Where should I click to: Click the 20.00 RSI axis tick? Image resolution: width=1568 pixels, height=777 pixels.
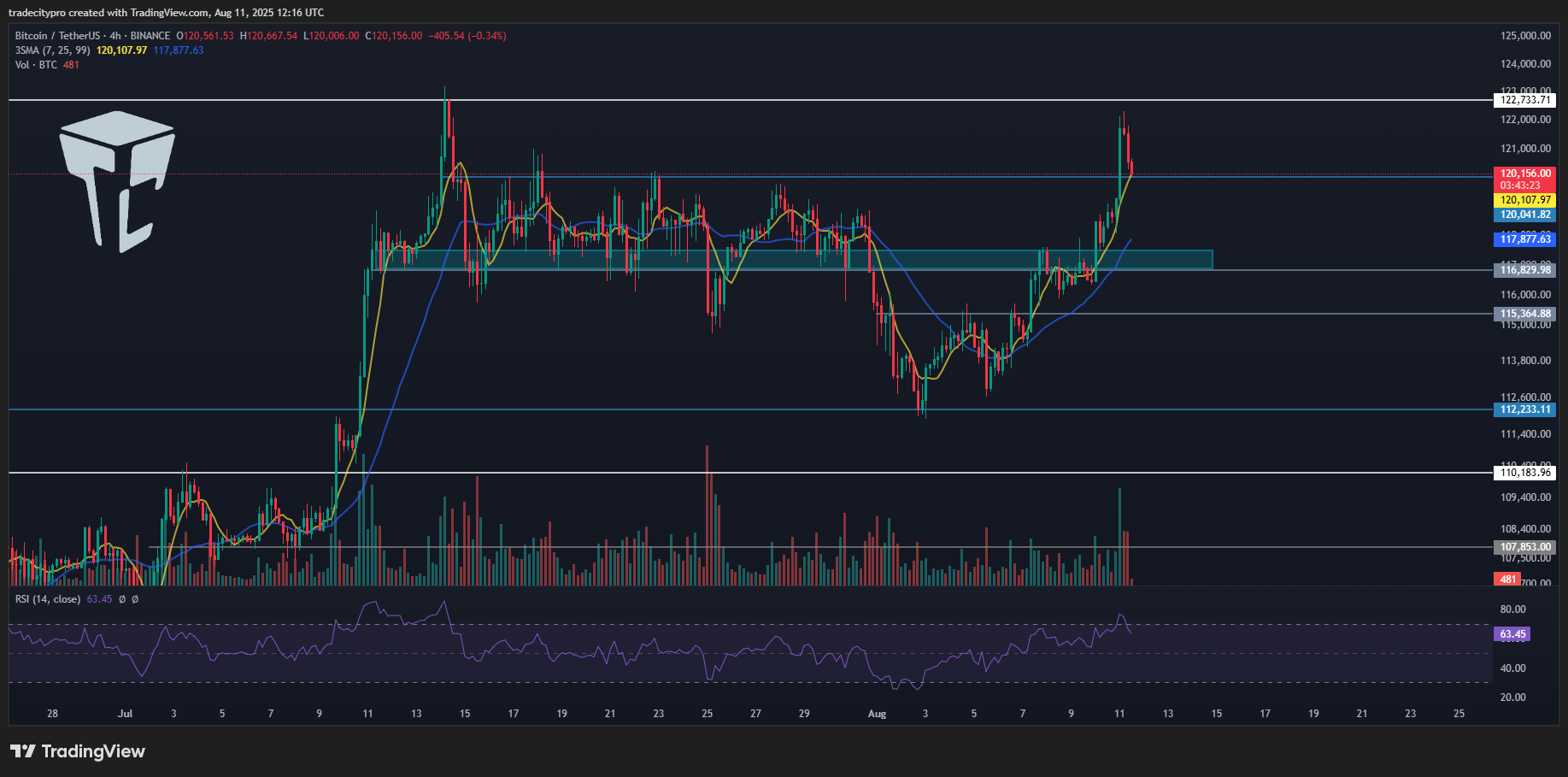tap(1512, 698)
